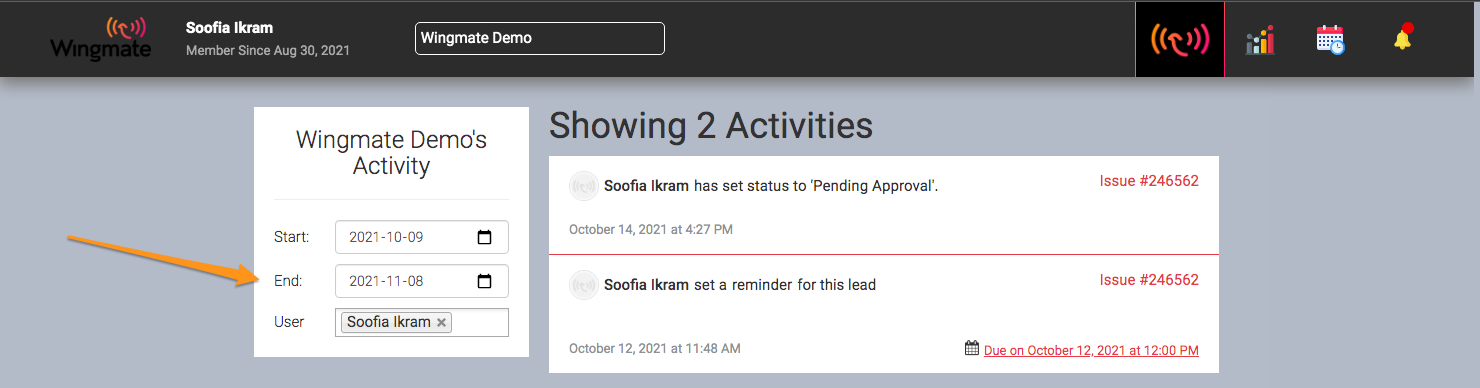Click Soofia Ikram name in the header

click(x=229, y=28)
